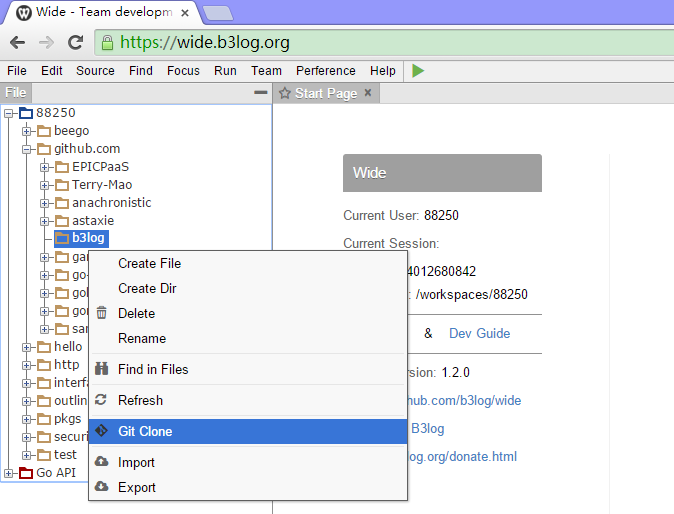674x514 pixels.
Task: Close the Start Page tab
Action: tap(368, 93)
